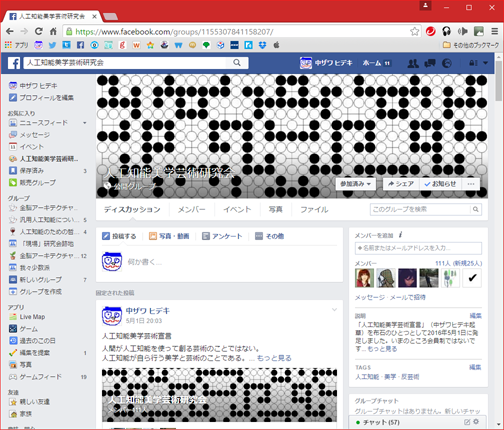Screen dimensions: 504x430
Task: Click the Twitter bookmark icon
Action: pos(52,45)
